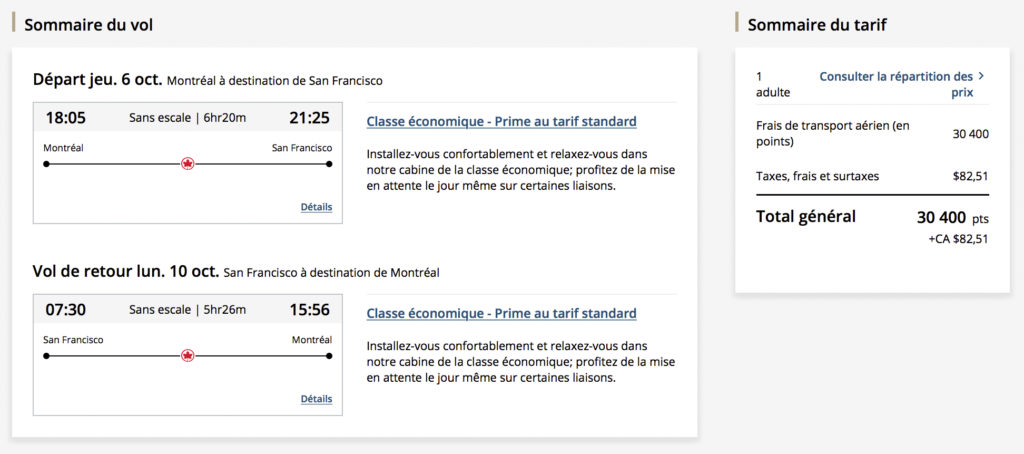Click the Montréal origin dot on the departure timeline
The height and width of the screenshot is (454, 1024).
(46, 164)
